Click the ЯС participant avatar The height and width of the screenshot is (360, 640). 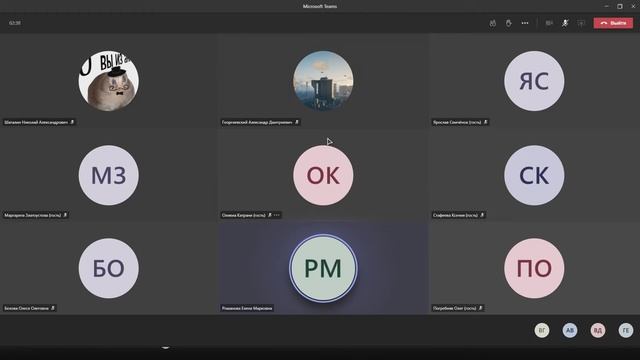pyautogui.click(x=534, y=81)
